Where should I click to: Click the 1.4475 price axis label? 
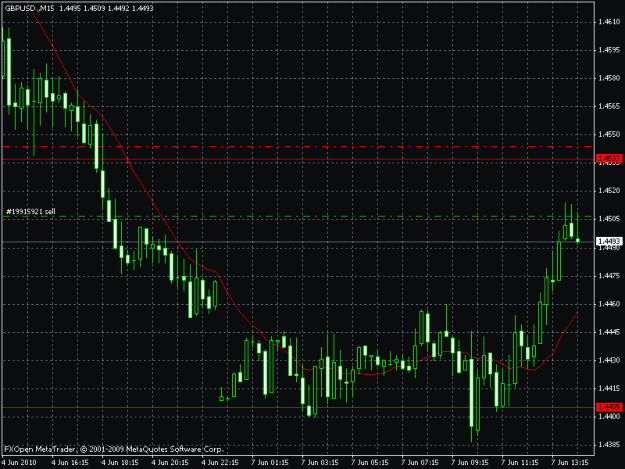tap(609, 276)
